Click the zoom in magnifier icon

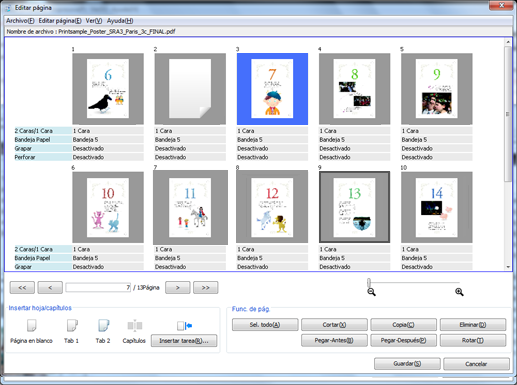[459, 292]
